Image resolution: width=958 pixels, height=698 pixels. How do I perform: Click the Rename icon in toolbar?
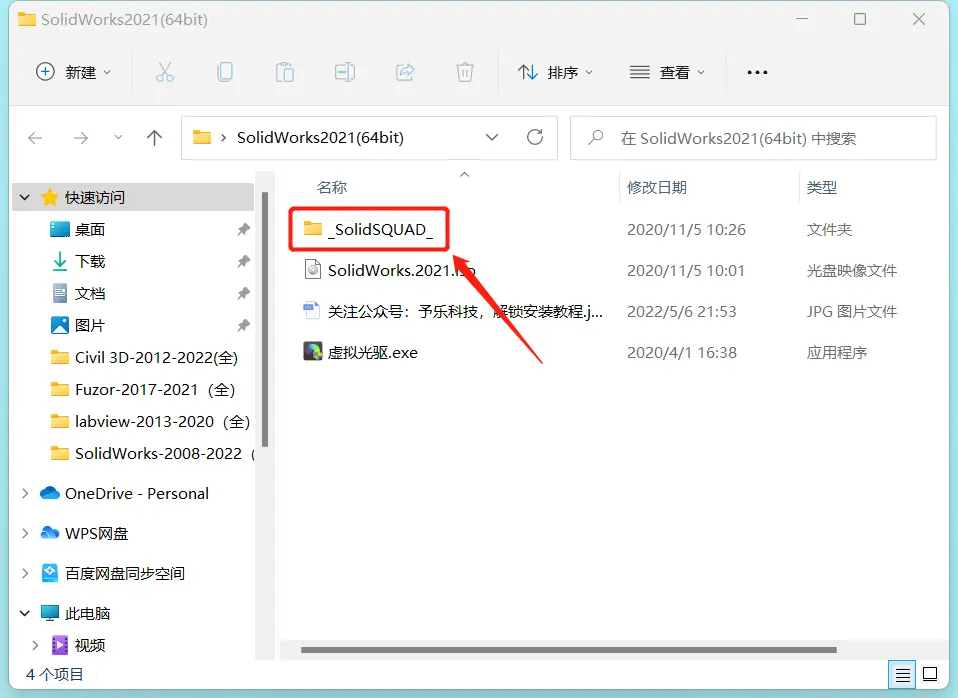(345, 72)
